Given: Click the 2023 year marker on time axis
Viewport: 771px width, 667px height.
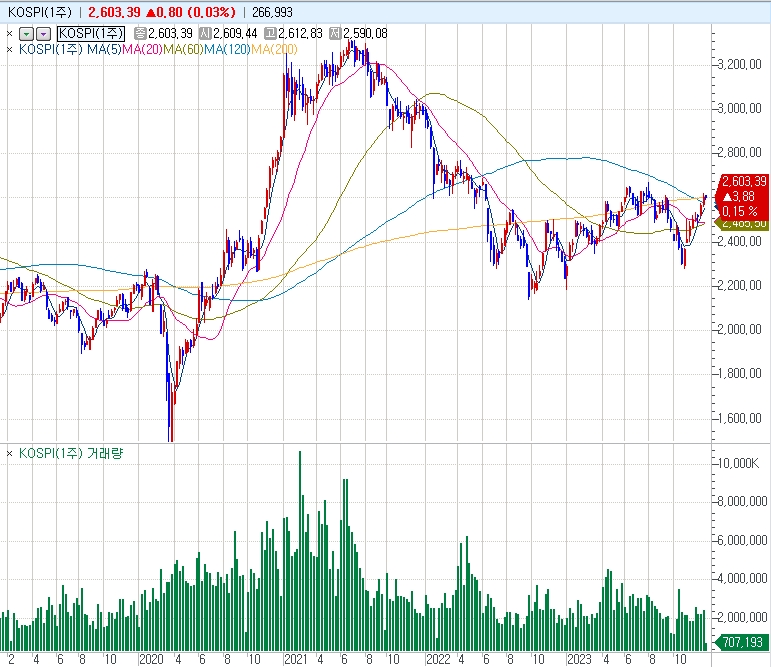Looking at the screenshot, I should [579, 659].
